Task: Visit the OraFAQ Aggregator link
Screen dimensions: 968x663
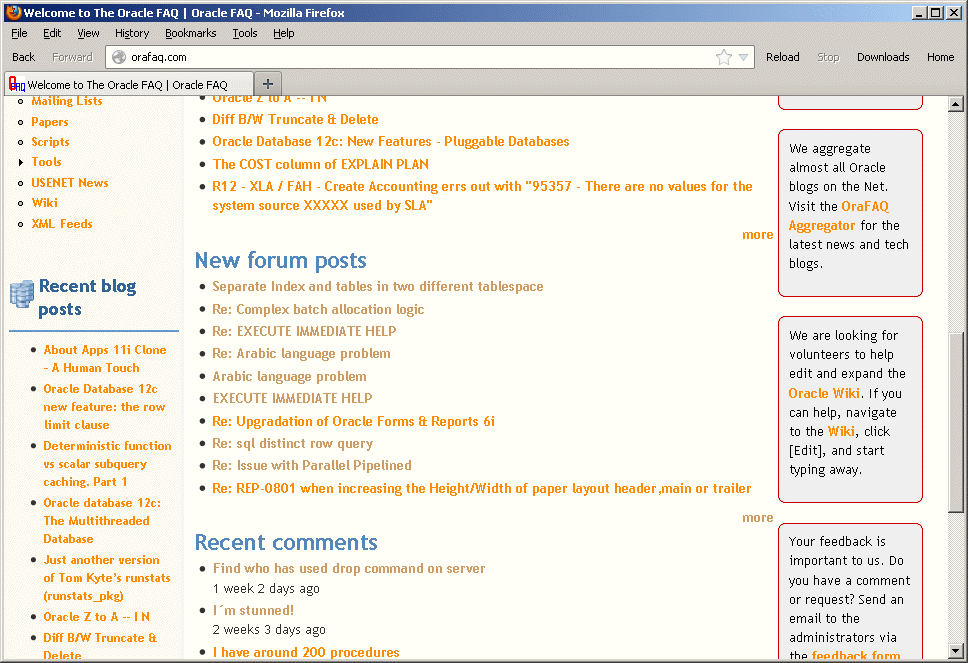Action: [x=838, y=216]
